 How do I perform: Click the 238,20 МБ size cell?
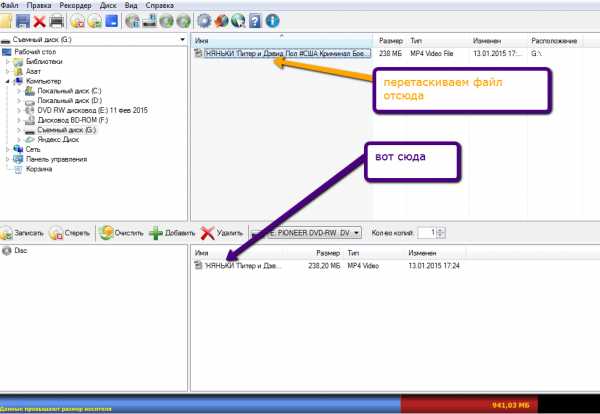click(x=324, y=266)
